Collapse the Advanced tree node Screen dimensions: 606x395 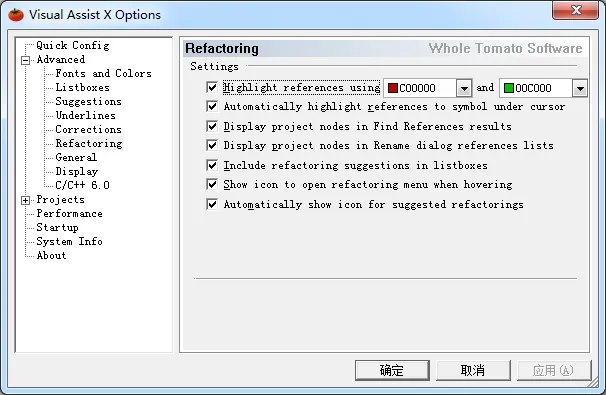click(26, 60)
